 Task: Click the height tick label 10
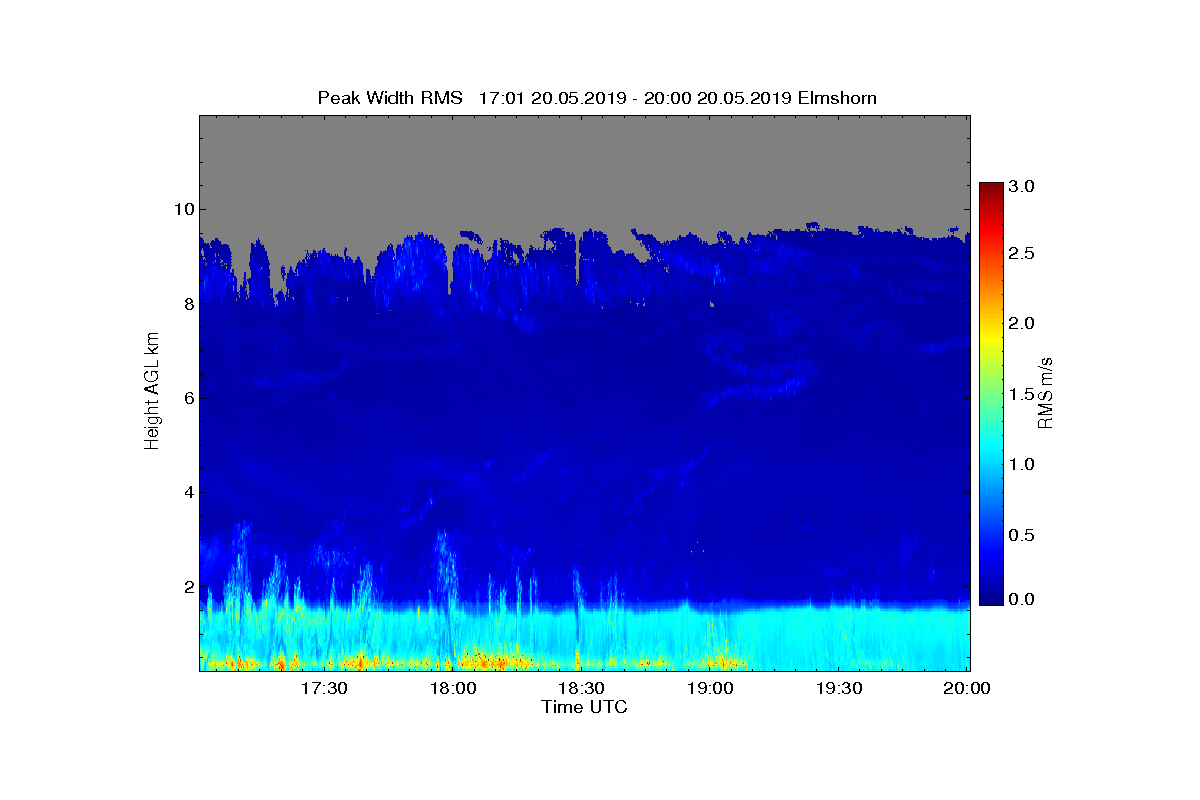(182, 209)
